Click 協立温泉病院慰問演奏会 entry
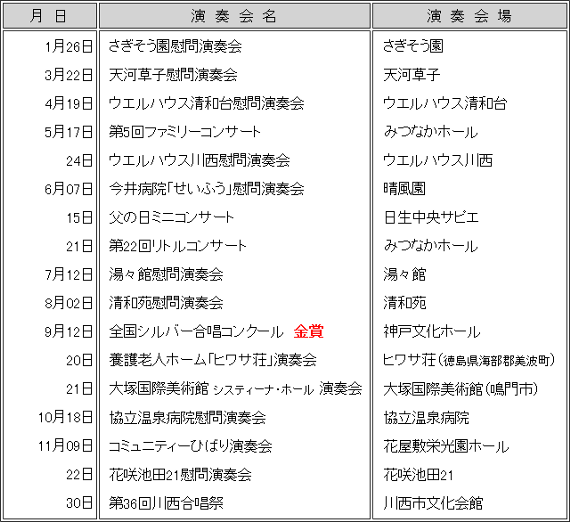Screen dimensions: 570x522 pyautogui.click(x=188, y=417)
